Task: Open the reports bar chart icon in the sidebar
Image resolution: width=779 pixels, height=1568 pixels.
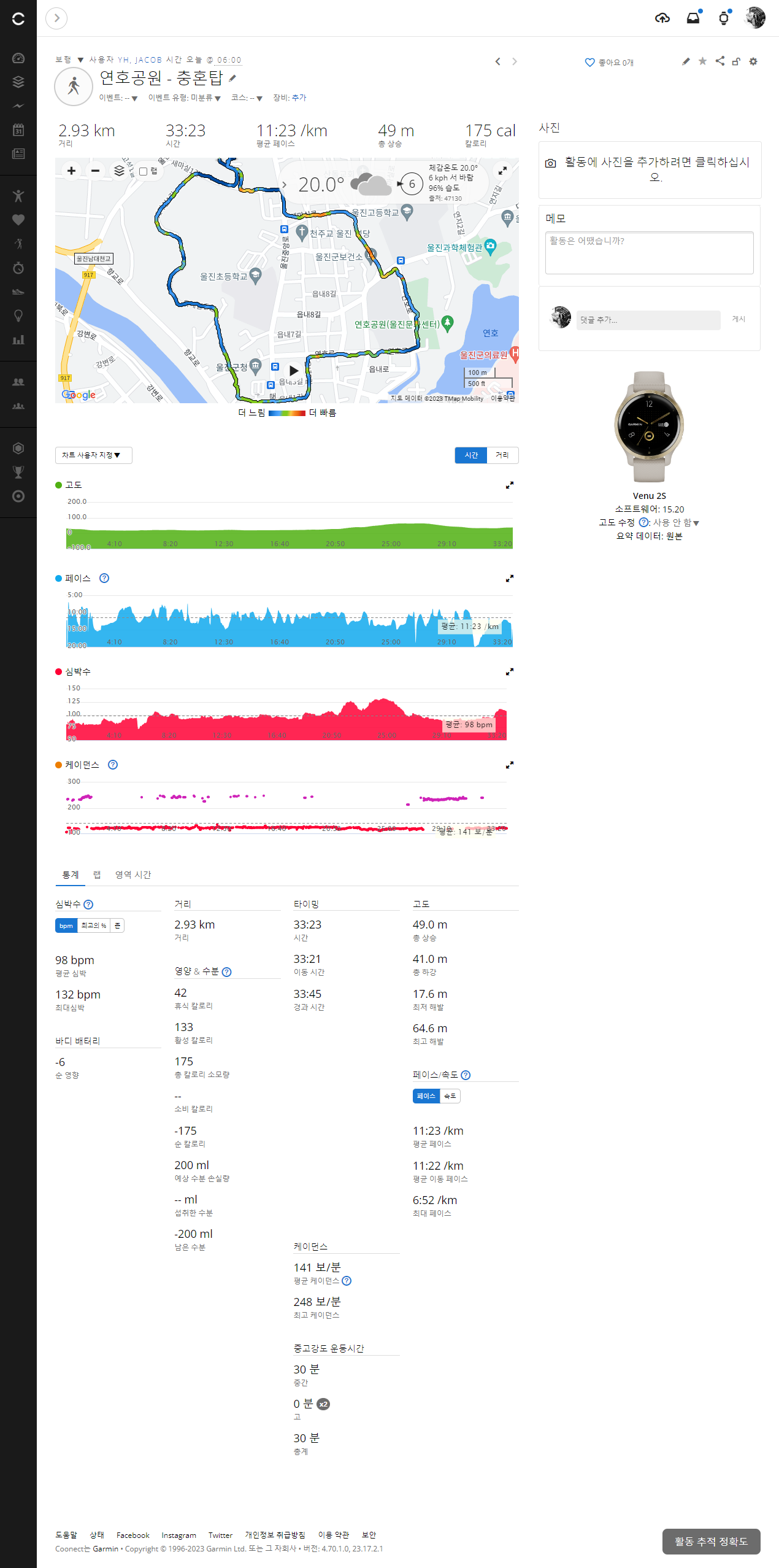Action: [x=18, y=339]
